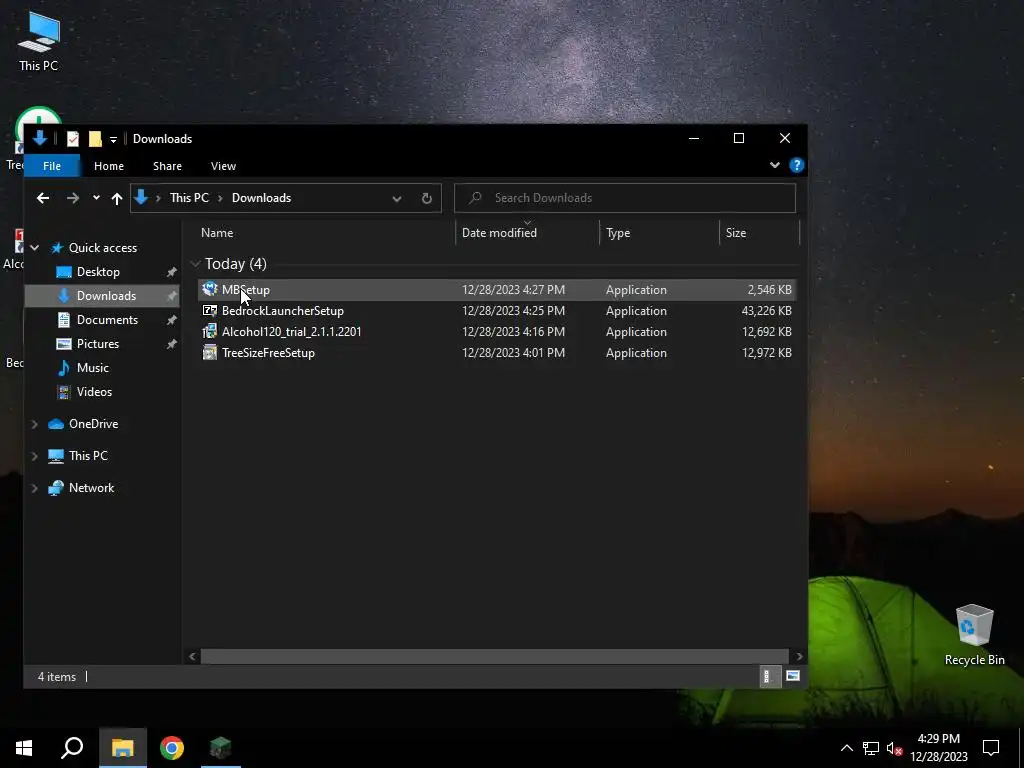Open Explorer Help icon
The image size is (1024, 768).
point(796,165)
